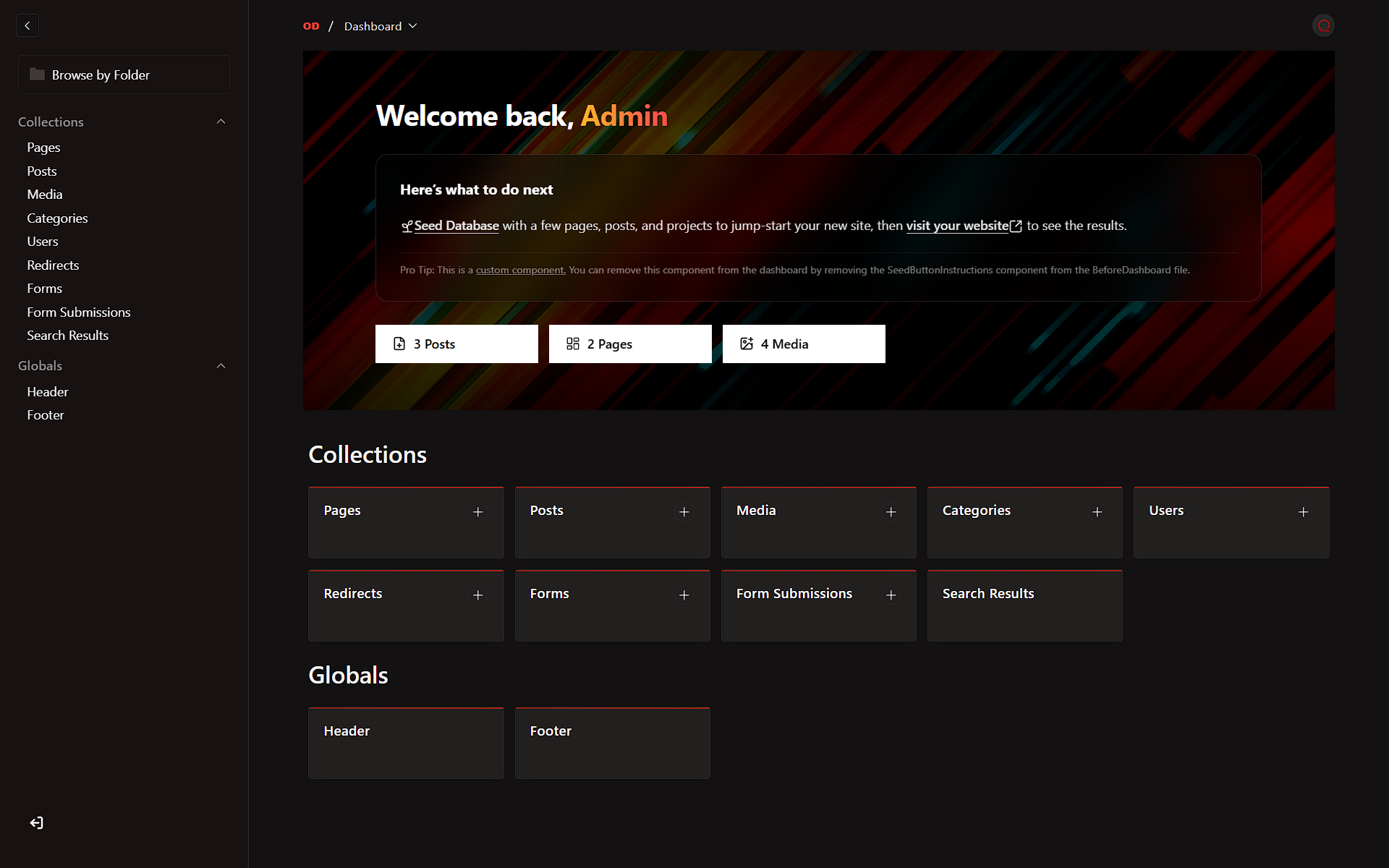Open the Dashboard breadcrumb dropdown
This screenshot has width=1389, height=868.
[x=413, y=26]
